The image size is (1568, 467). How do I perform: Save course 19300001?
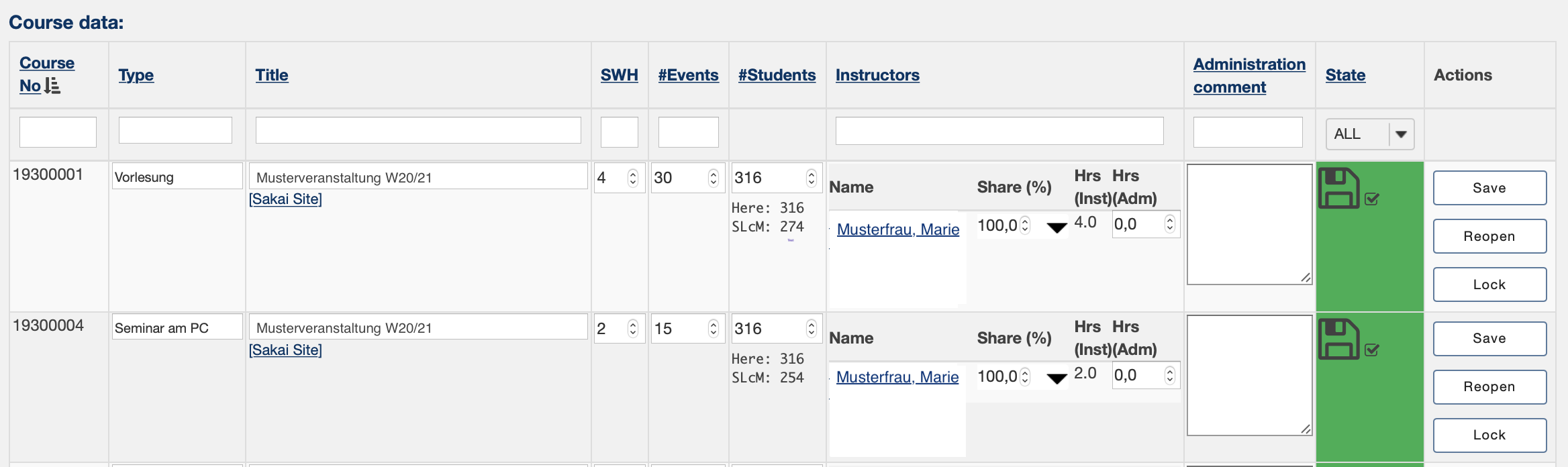pos(1489,188)
